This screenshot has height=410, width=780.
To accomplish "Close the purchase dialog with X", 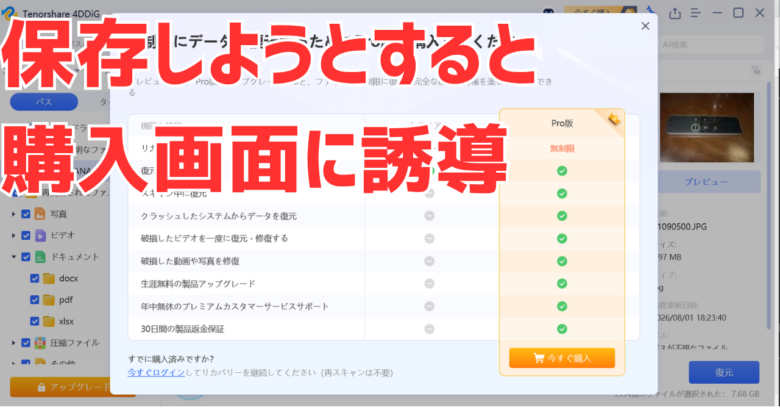I will click(645, 26).
